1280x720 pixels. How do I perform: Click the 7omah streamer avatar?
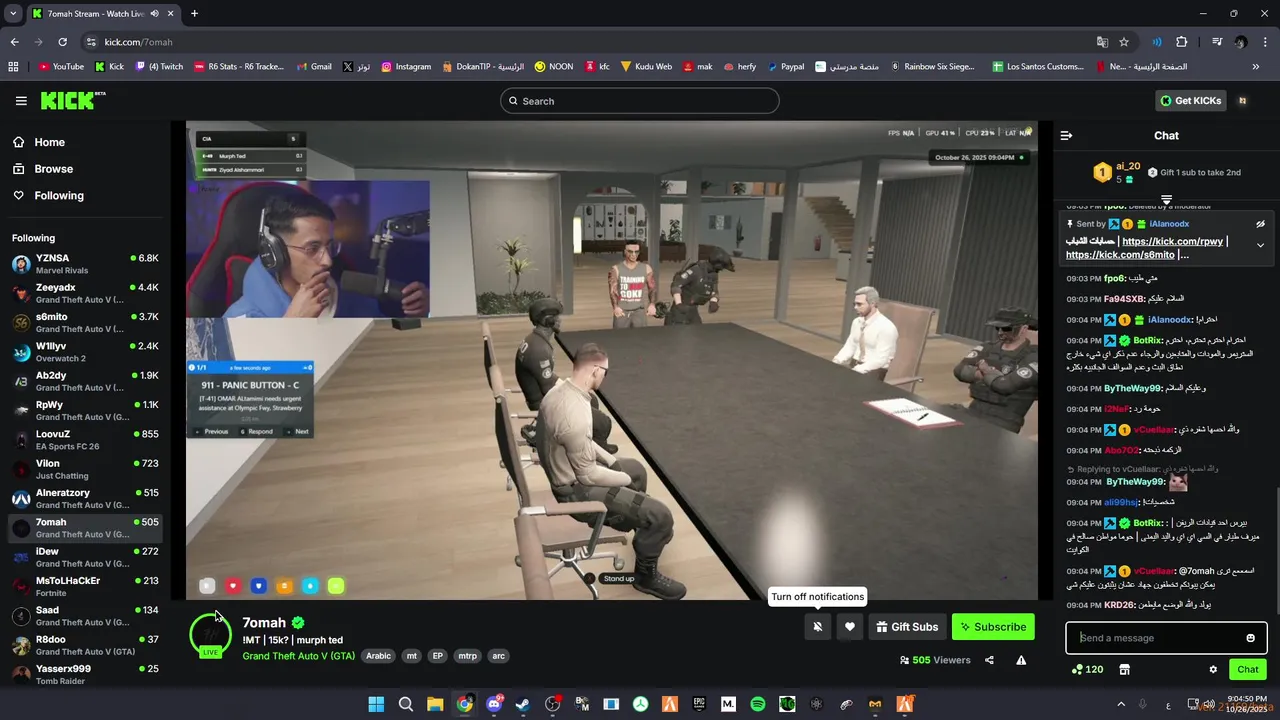(210, 634)
